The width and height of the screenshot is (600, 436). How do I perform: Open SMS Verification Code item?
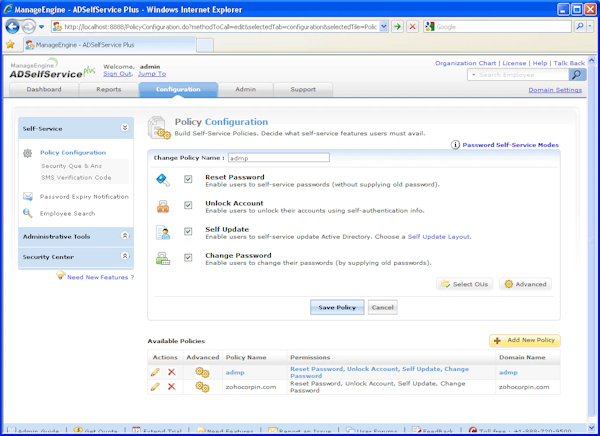[x=76, y=178]
